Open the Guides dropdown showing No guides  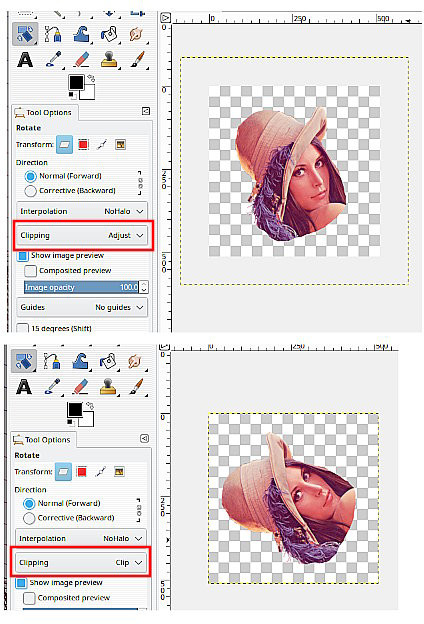pyautogui.click(x=82, y=307)
